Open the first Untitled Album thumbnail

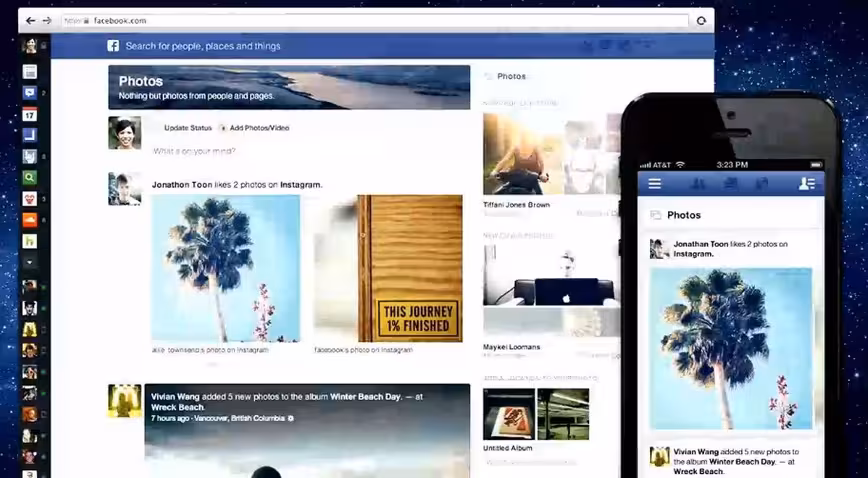509,414
